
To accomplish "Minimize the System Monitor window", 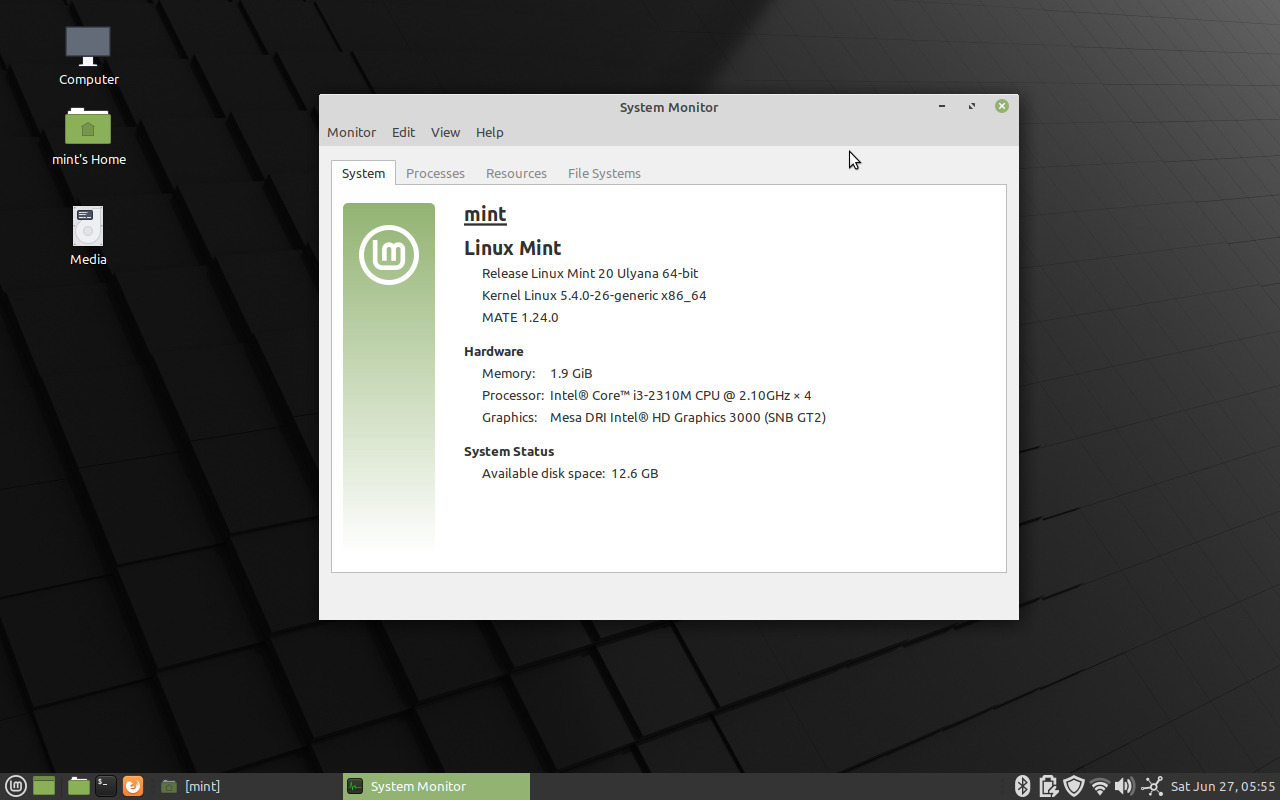I will click(x=942, y=106).
